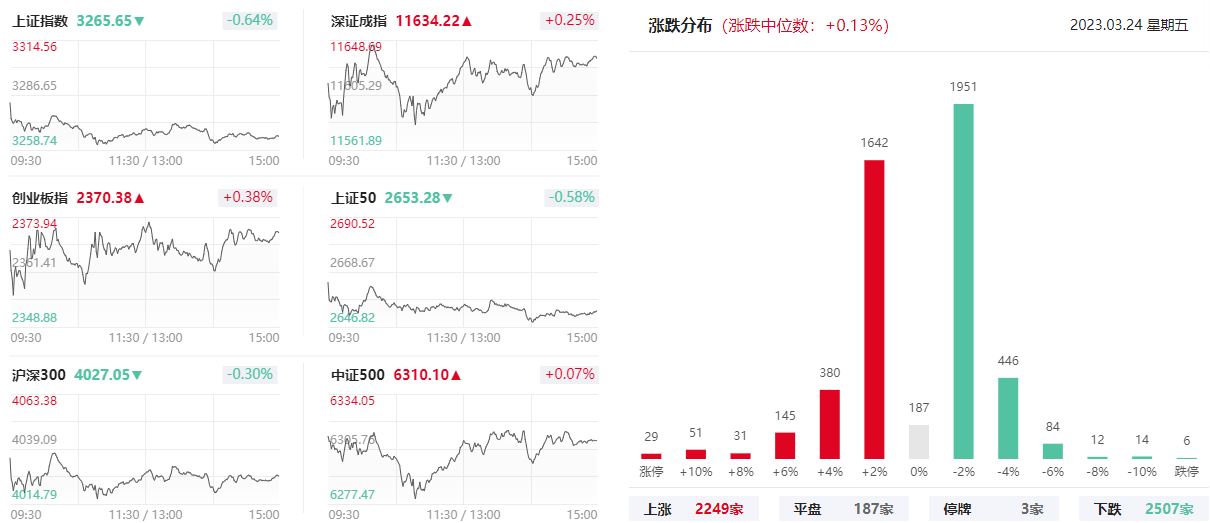Click the 深证成指 intraday line chart
This screenshot has height=523, width=1210.
tap(463, 95)
